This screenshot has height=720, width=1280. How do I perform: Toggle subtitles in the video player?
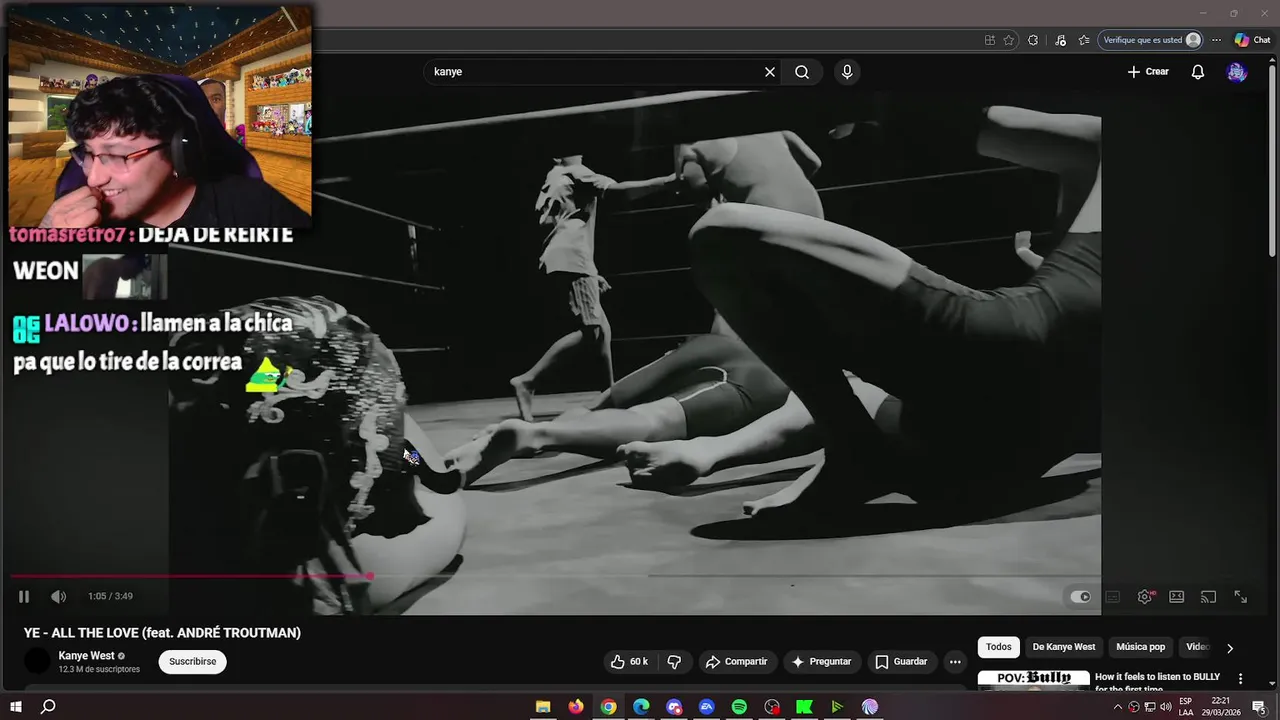(1113, 597)
